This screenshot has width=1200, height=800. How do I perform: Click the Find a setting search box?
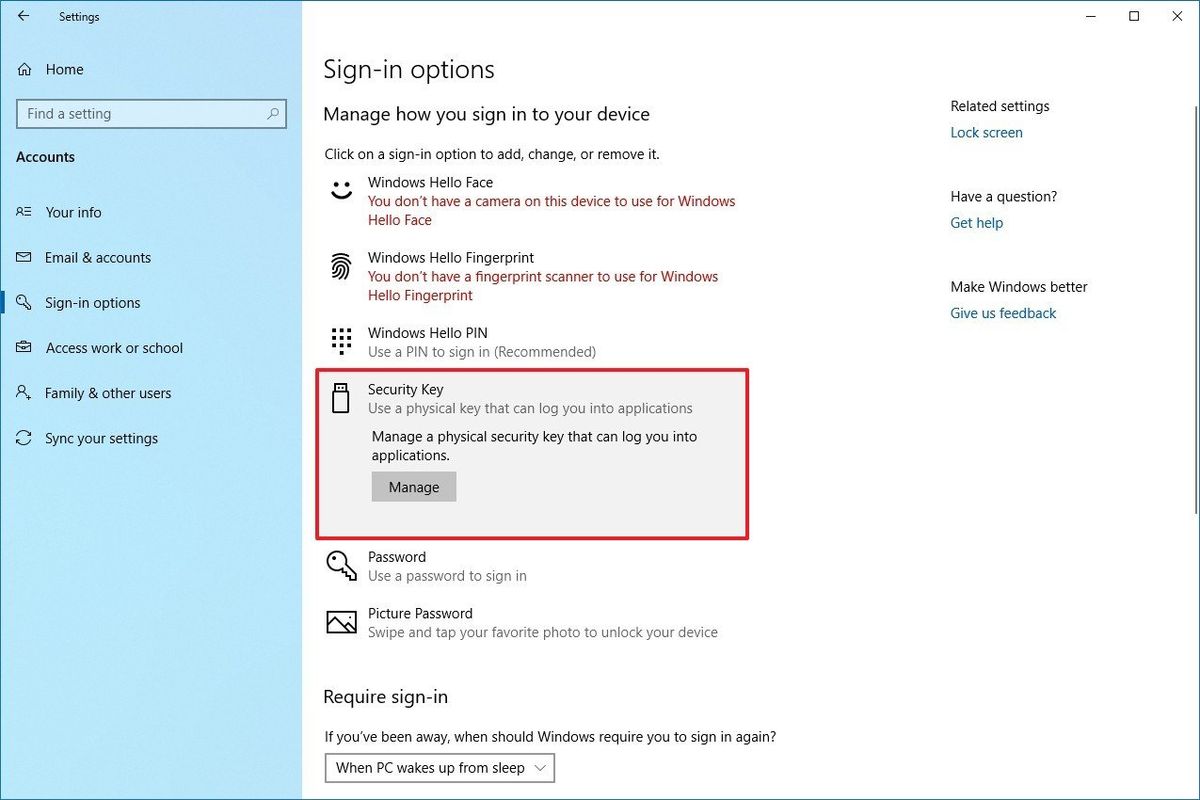pos(150,113)
